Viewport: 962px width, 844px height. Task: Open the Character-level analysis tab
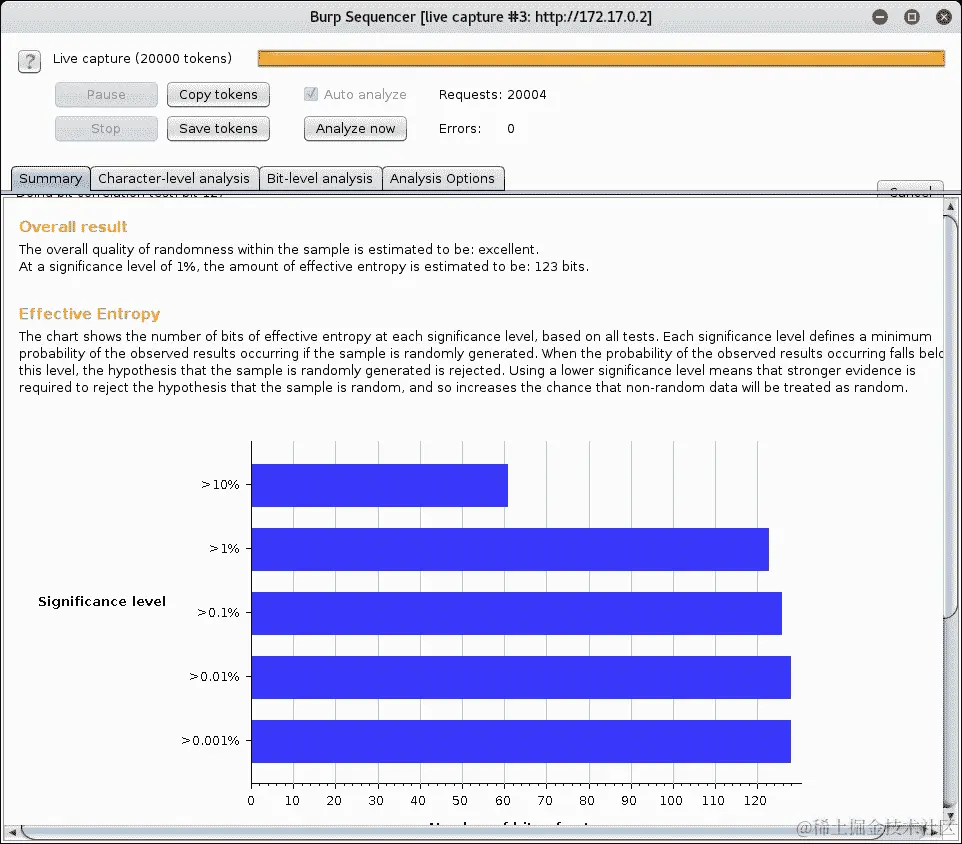coord(174,178)
